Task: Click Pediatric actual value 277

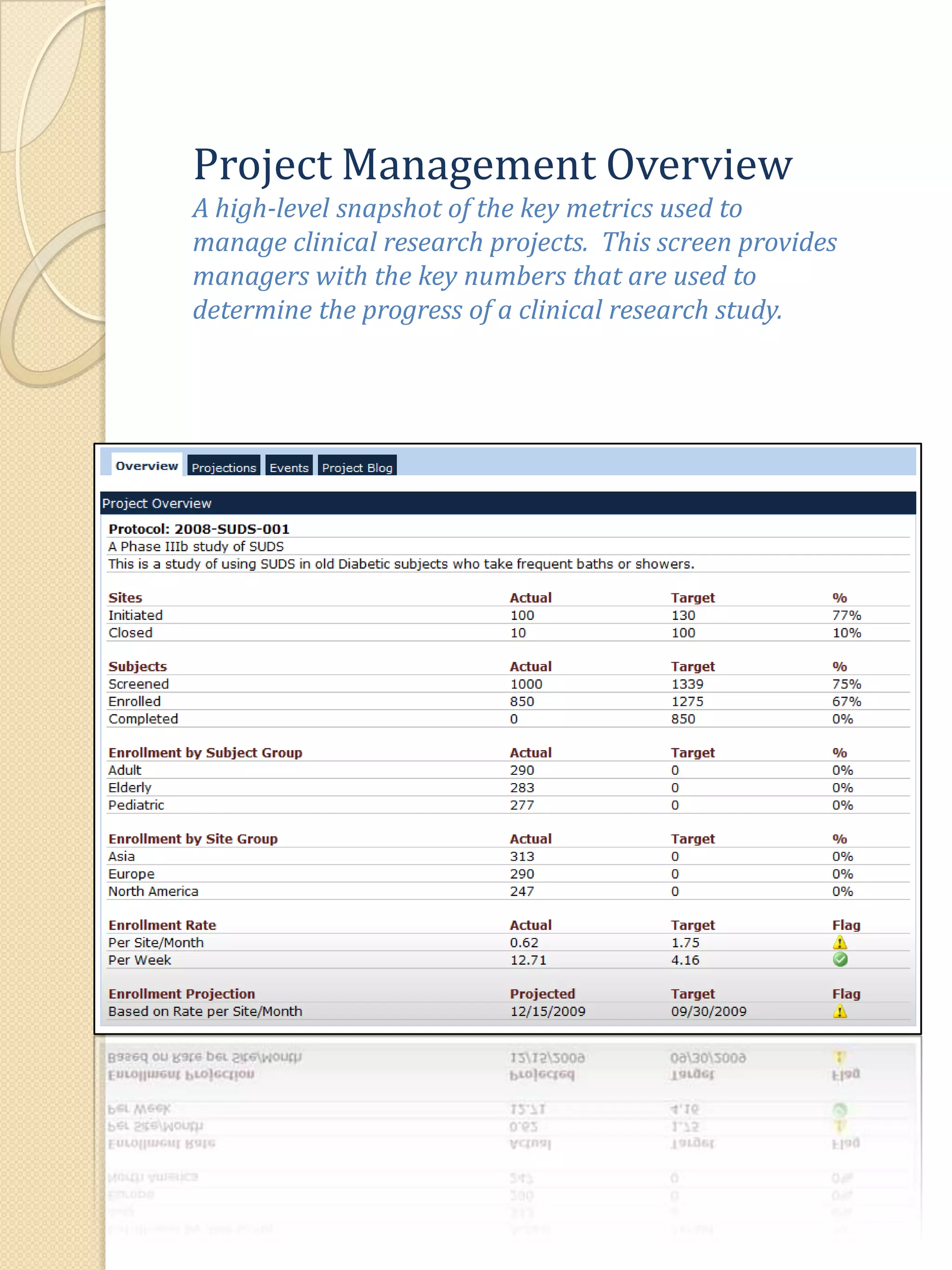Action: pyautogui.click(x=522, y=805)
